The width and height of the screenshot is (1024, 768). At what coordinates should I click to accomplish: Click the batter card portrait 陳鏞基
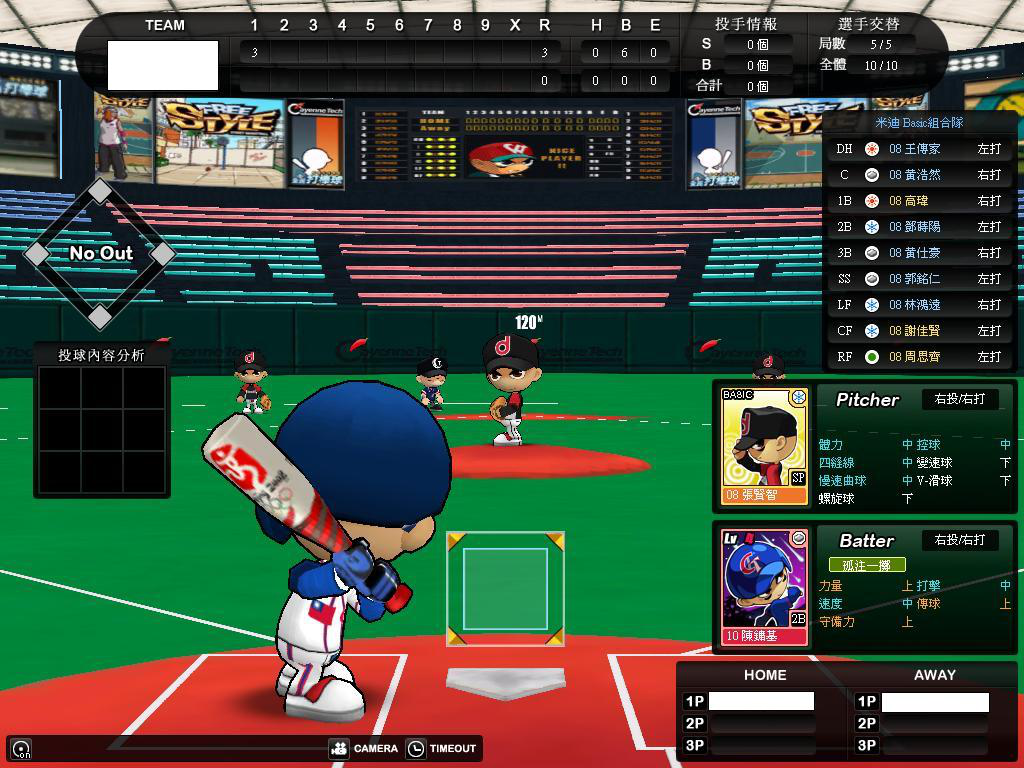[764, 587]
